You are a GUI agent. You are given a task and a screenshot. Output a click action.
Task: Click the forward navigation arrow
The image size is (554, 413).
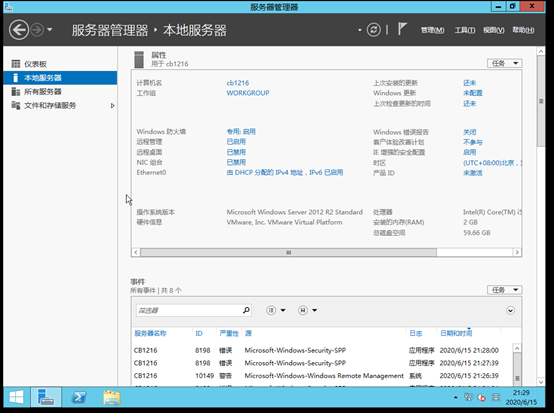point(37,30)
